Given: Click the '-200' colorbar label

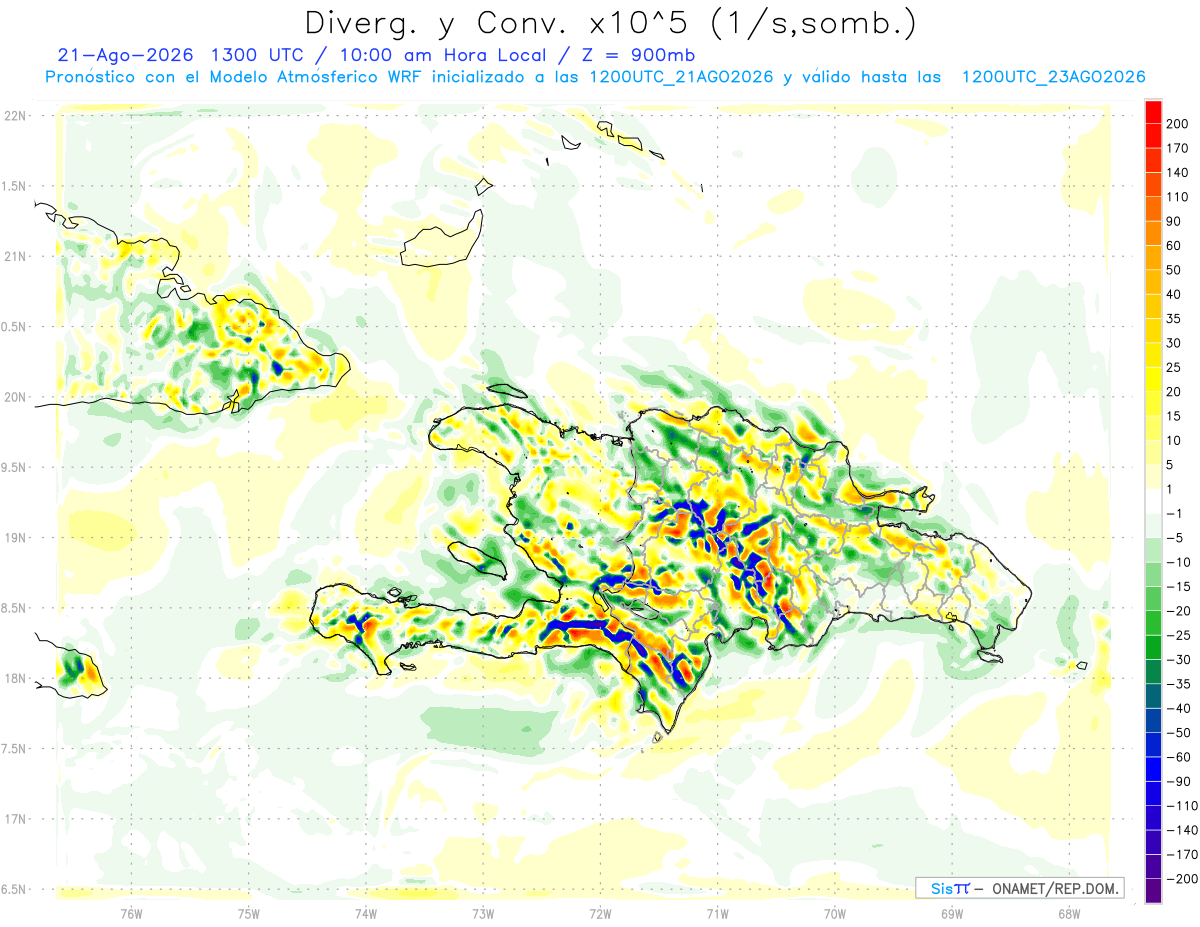Looking at the screenshot, I should coord(1182,878).
